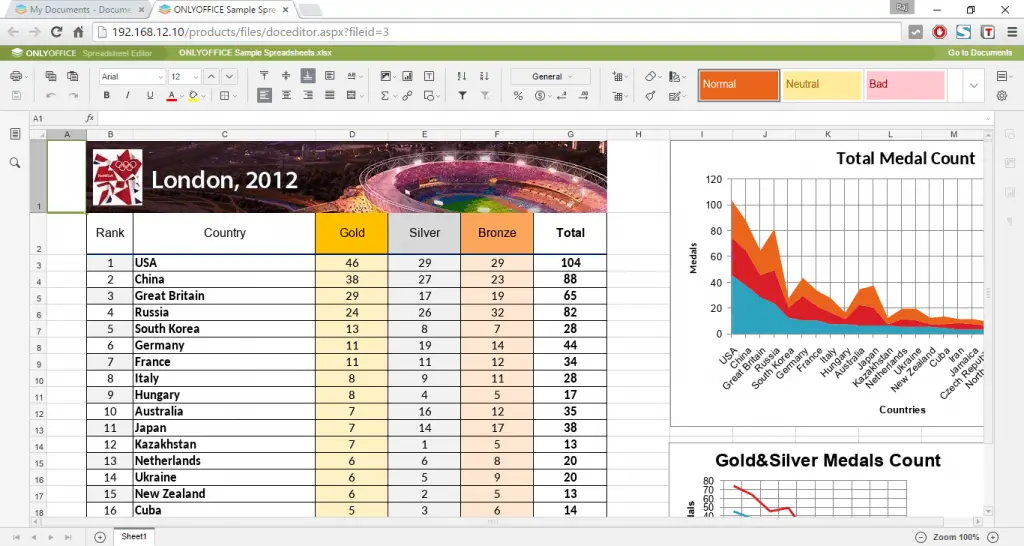Click the insert hyperlink icon
The height and width of the screenshot is (546, 1024).
408,96
